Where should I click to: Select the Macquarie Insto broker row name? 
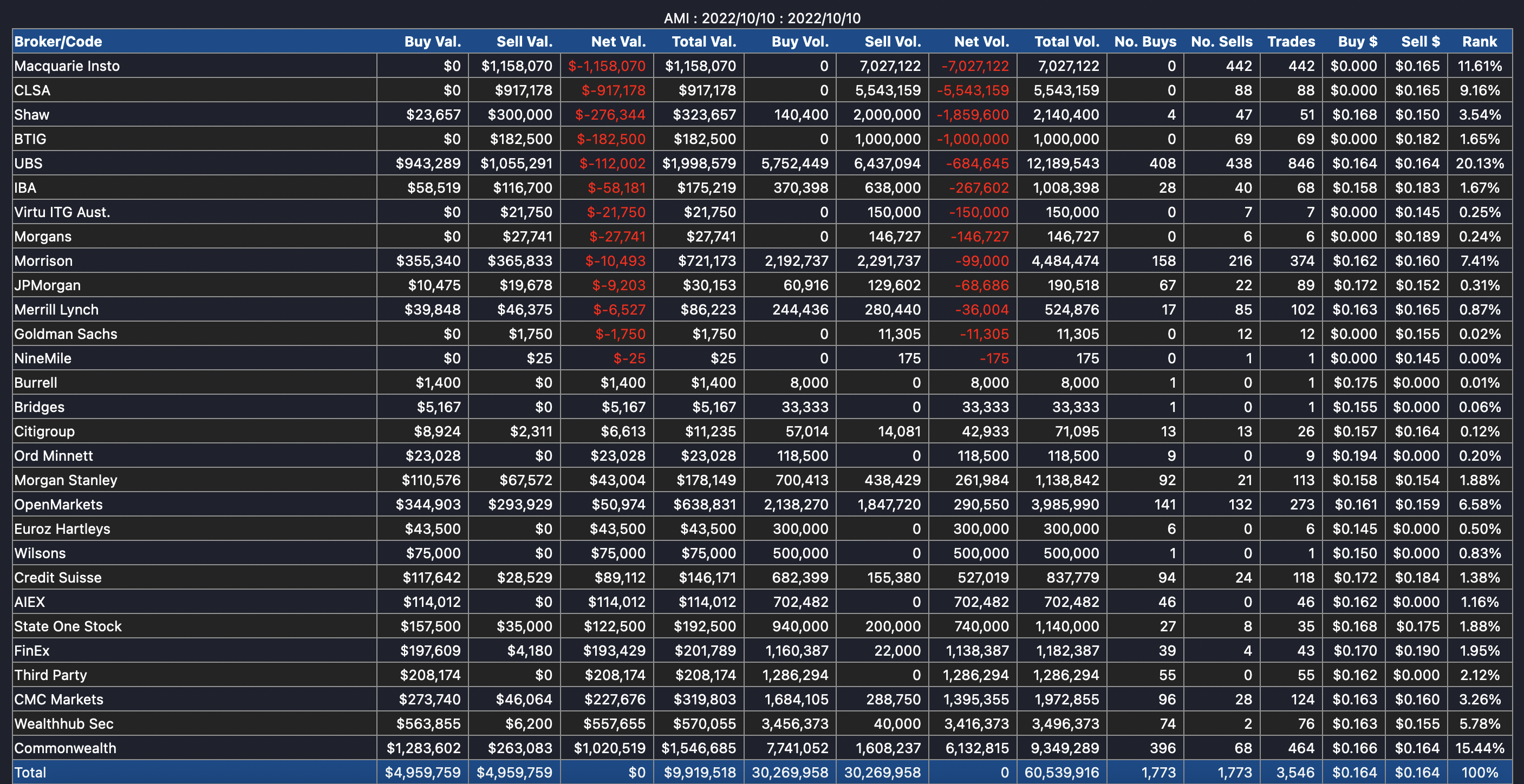click(67, 66)
